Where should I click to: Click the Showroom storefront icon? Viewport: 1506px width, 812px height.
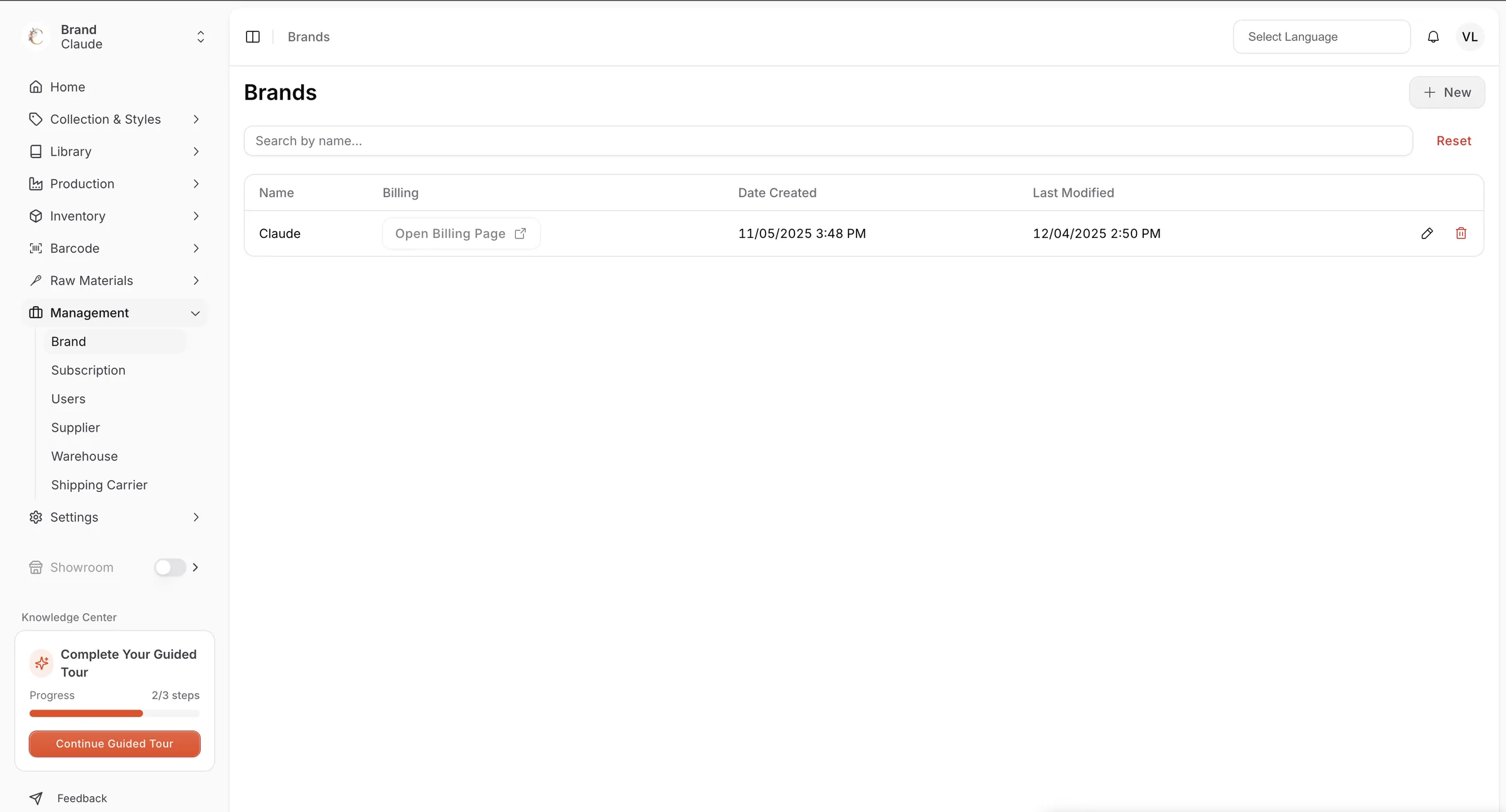pos(36,567)
